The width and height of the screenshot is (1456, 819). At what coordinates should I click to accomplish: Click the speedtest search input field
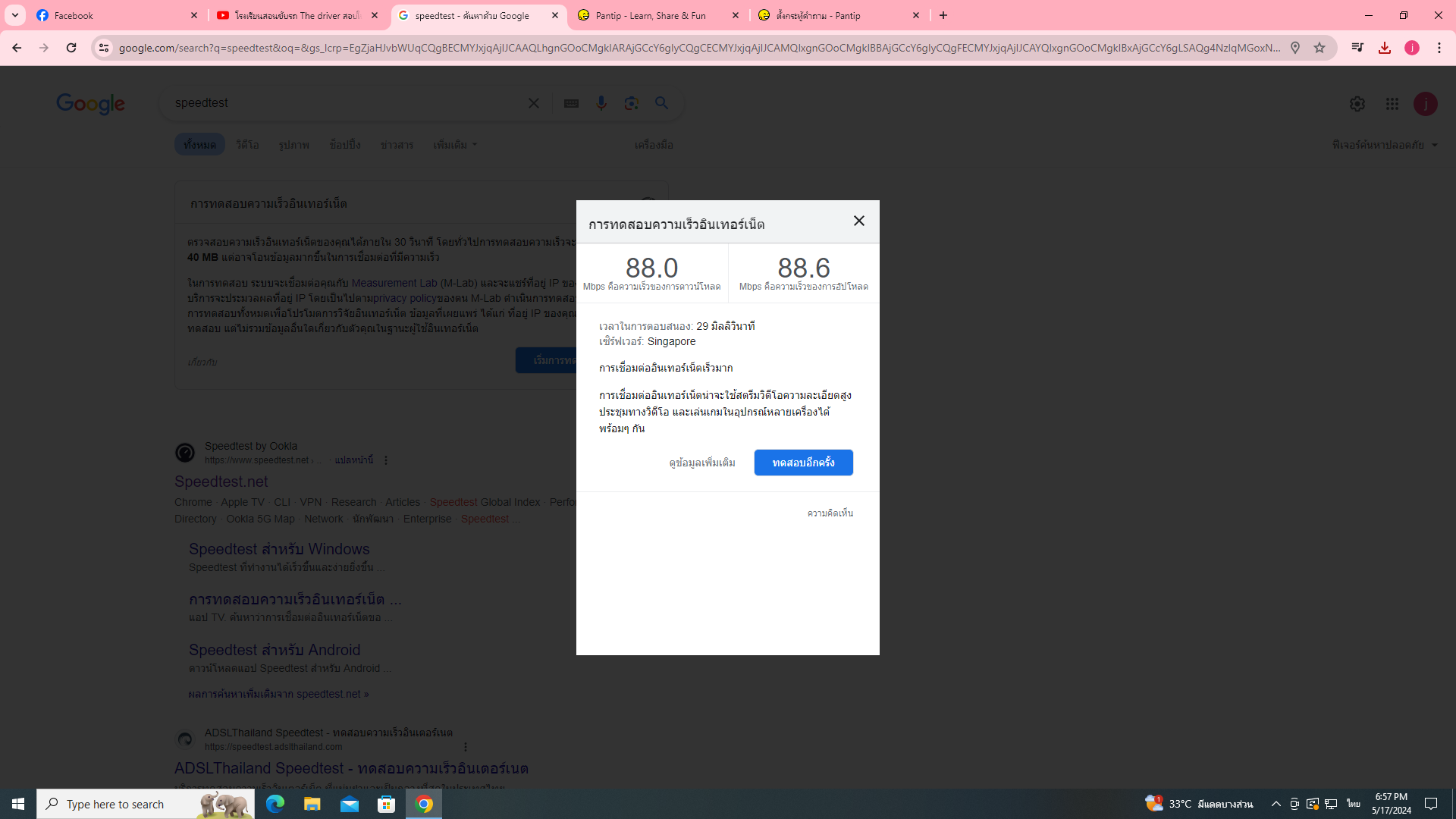click(x=341, y=103)
